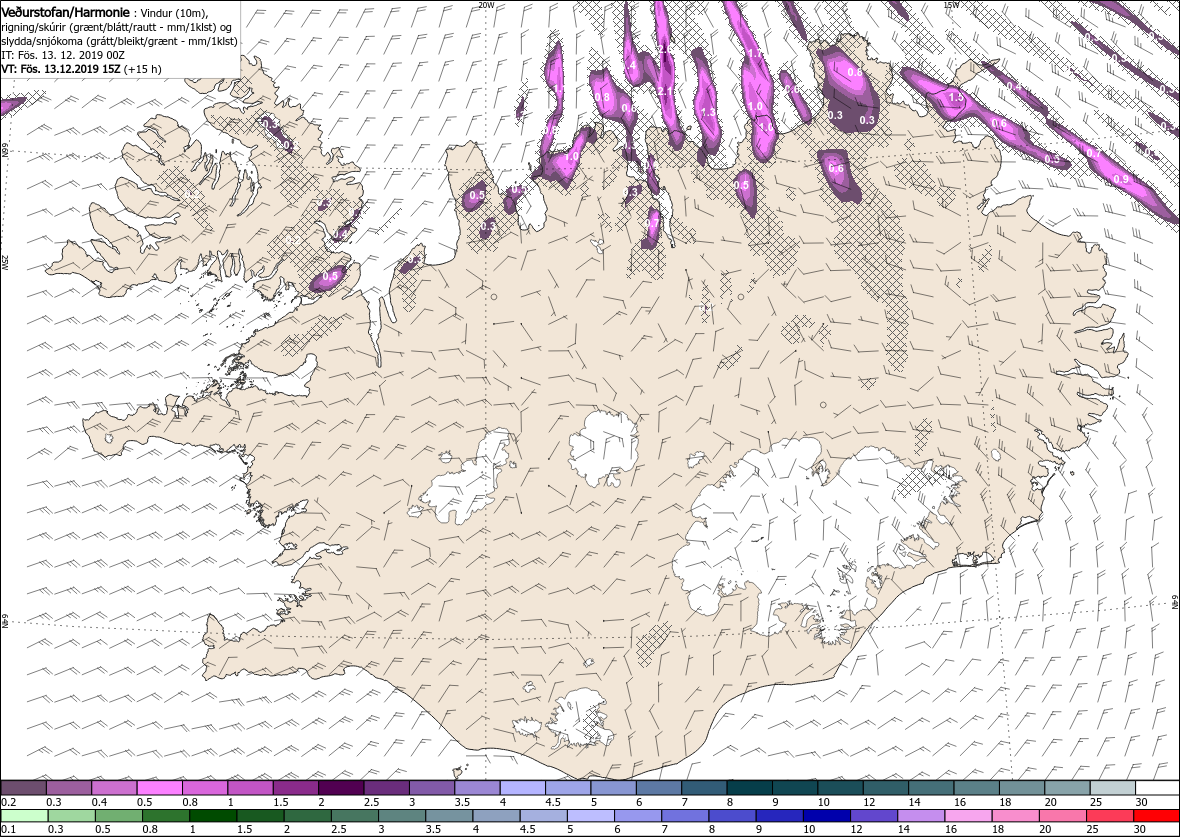This screenshot has width=1180, height=837.
Task: Select the 0.5–0.8 pink swatch in upper legend
Action: click(x=159, y=788)
